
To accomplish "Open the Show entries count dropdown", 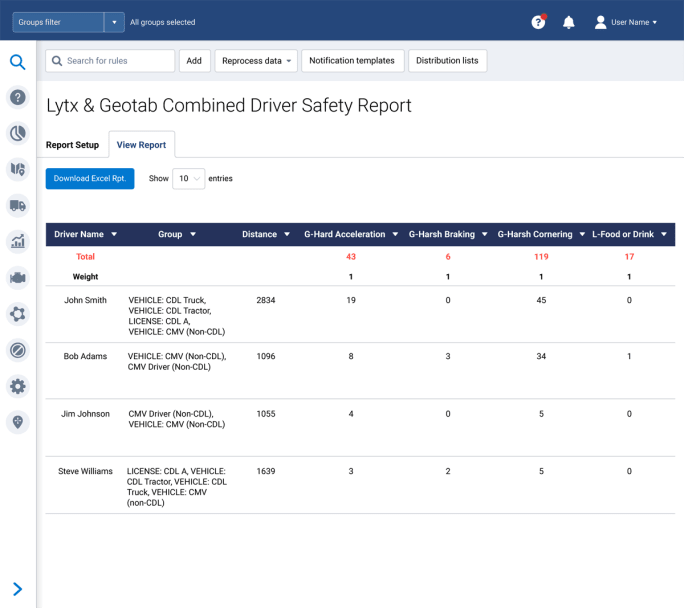I will 188,178.
